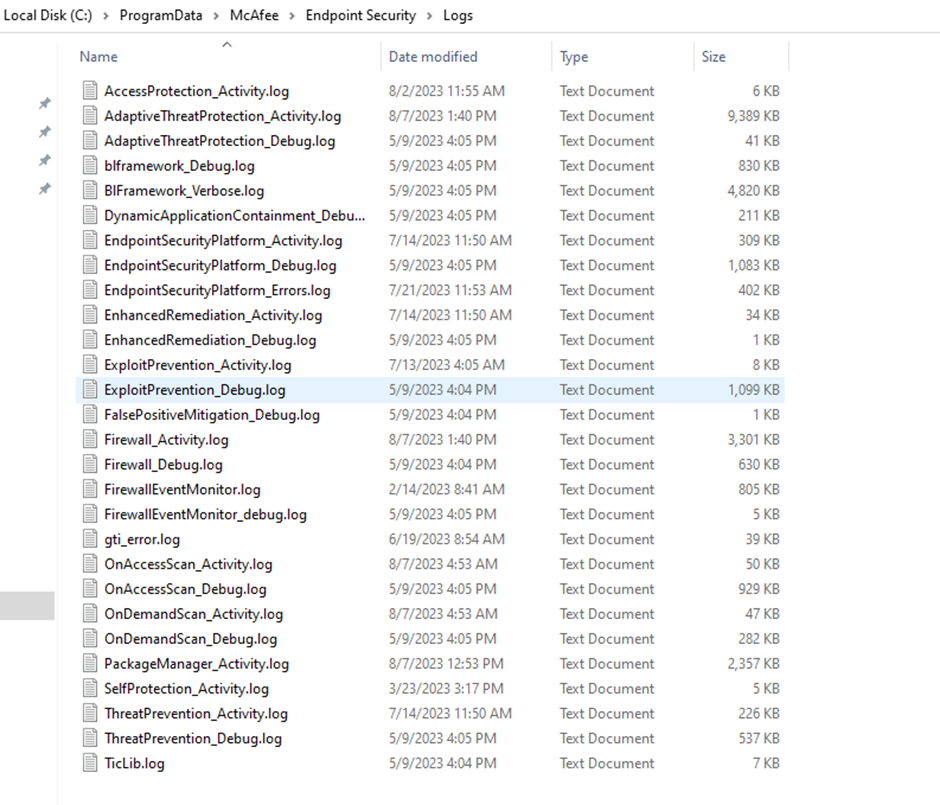Screen dimensions: 940x805
Task: Select the gti_error.log file icon
Action: 88,538
